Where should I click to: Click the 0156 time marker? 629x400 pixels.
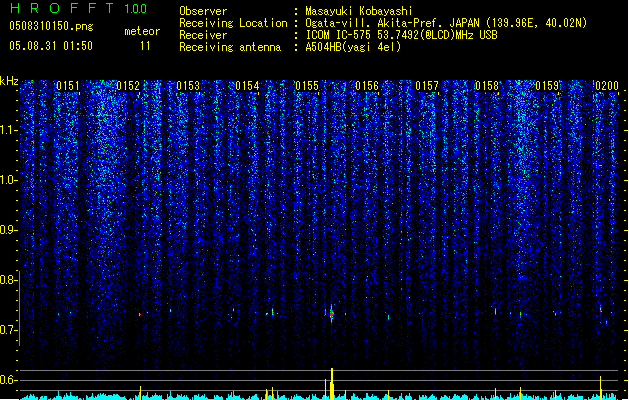coord(367,86)
